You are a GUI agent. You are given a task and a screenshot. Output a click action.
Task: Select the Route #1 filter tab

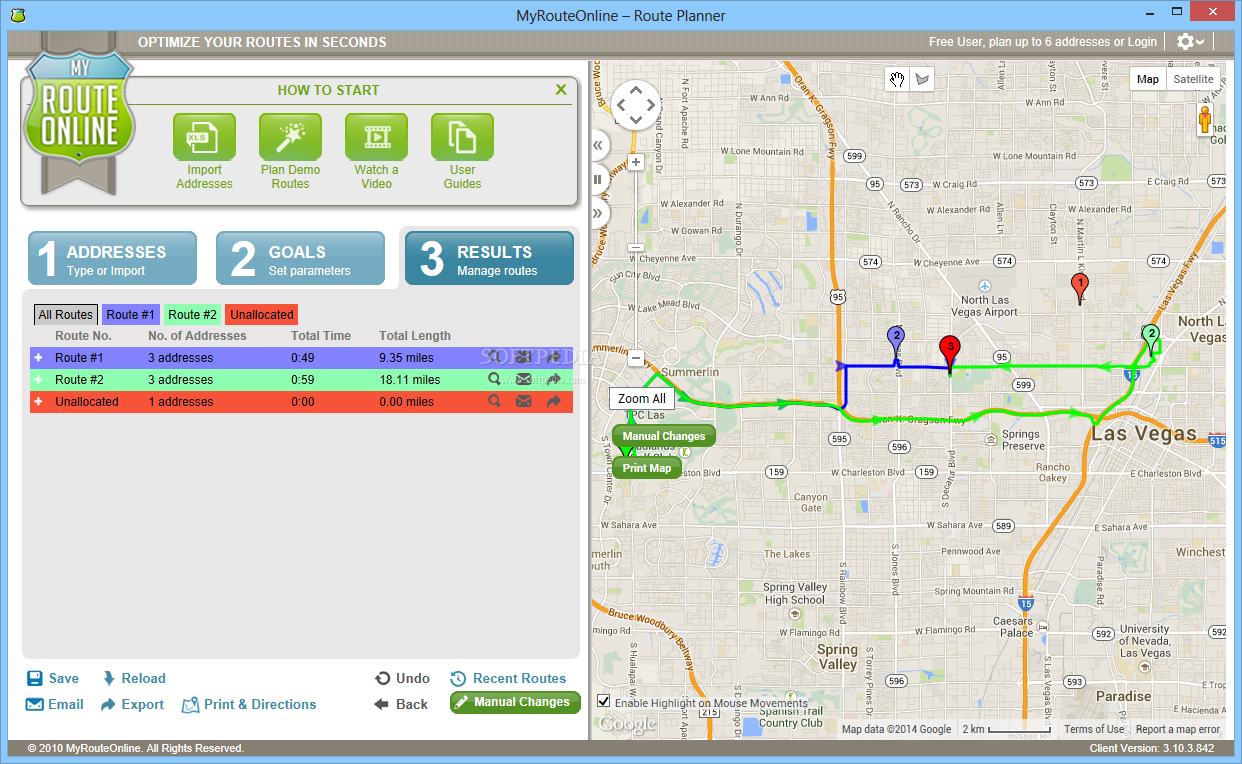pos(131,314)
